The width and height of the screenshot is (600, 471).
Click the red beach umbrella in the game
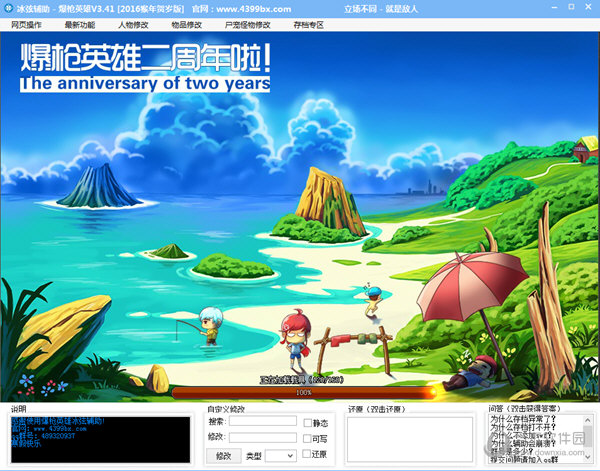tap(473, 287)
